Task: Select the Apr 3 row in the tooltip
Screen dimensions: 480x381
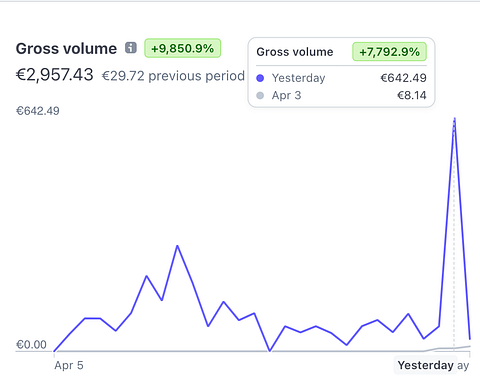Action: [341, 96]
